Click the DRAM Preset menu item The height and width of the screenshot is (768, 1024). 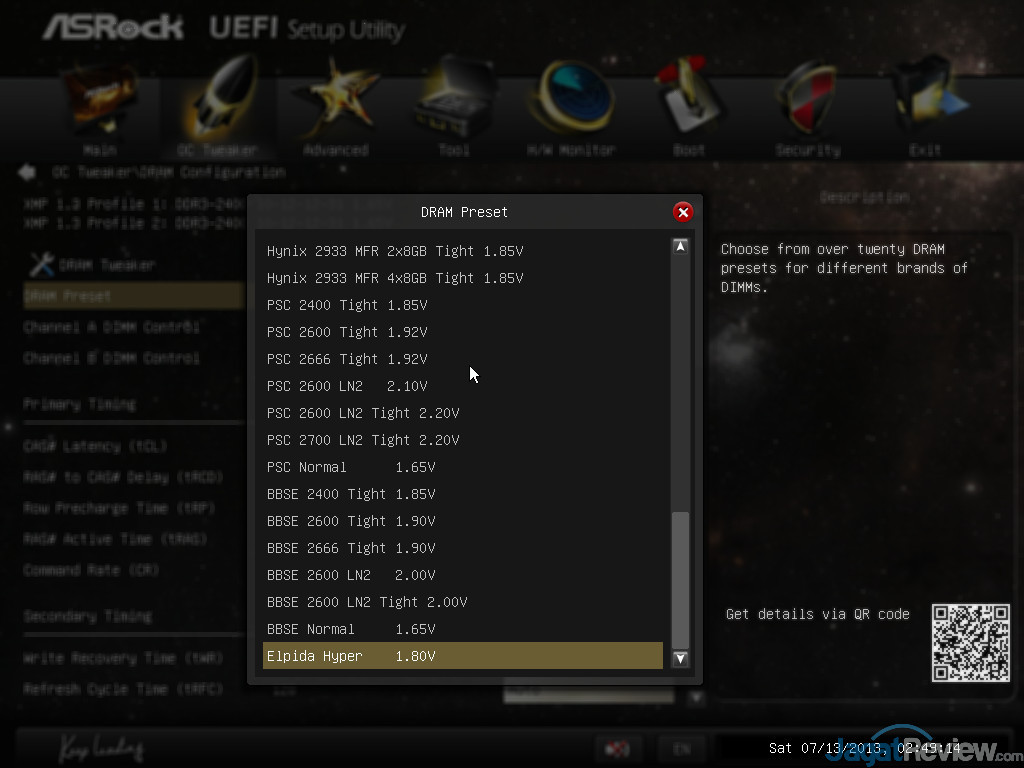point(134,296)
